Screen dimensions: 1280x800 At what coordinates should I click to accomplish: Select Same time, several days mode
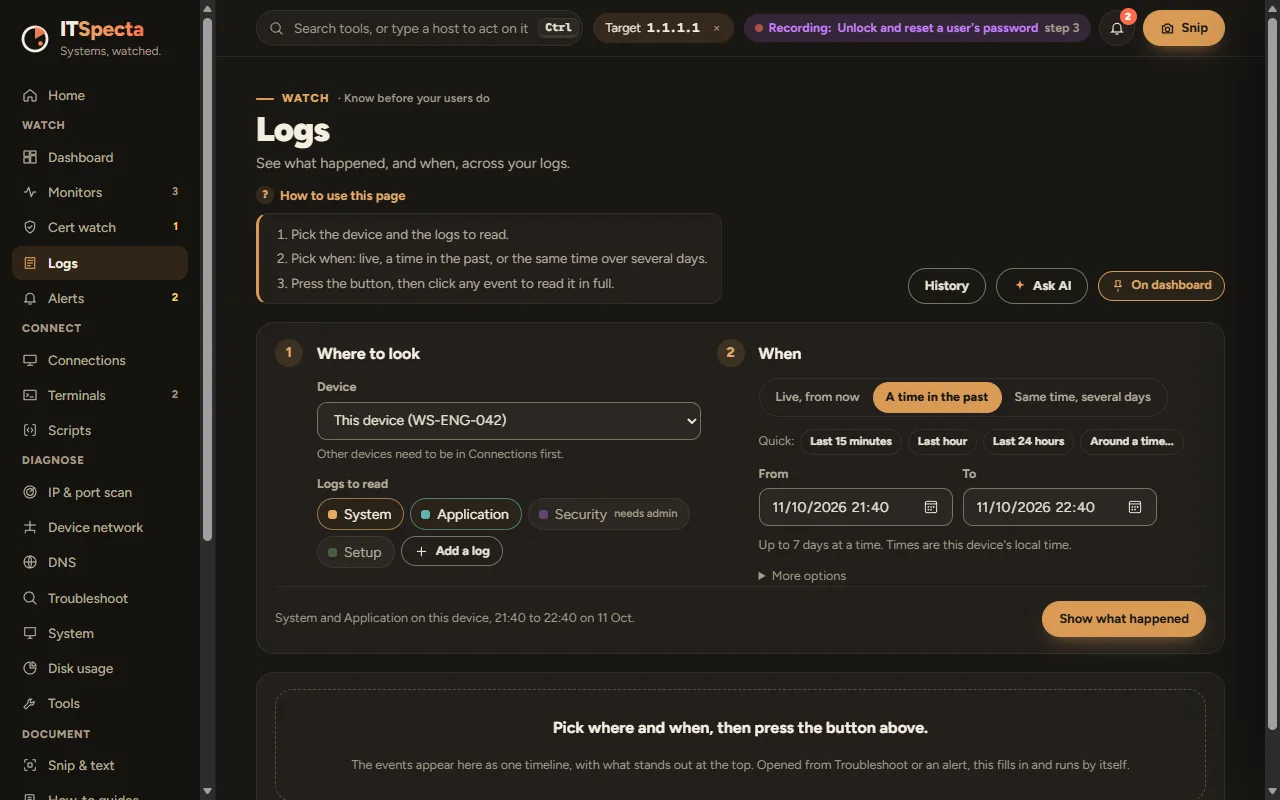point(1083,397)
